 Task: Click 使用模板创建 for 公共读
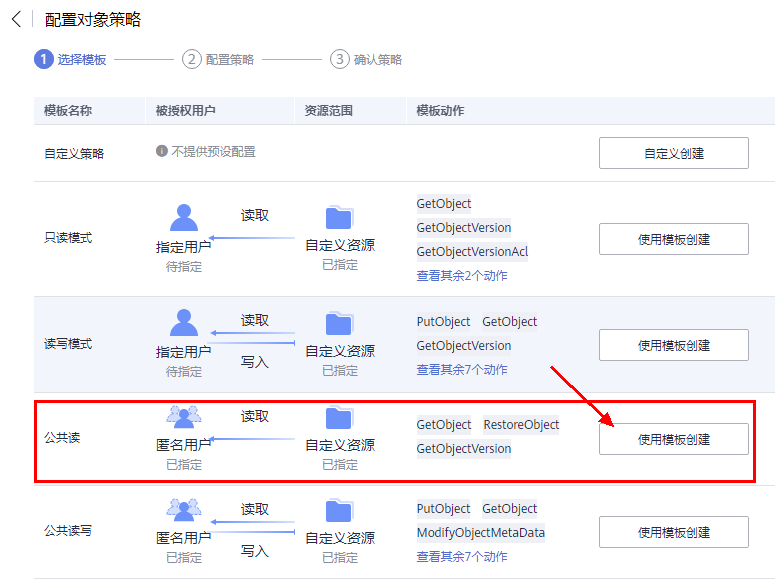click(x=673, y=439)
